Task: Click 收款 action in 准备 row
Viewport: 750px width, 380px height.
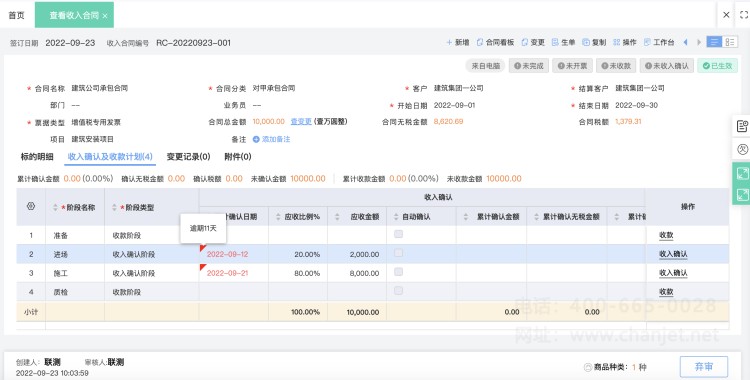Action: pos(666,235)
